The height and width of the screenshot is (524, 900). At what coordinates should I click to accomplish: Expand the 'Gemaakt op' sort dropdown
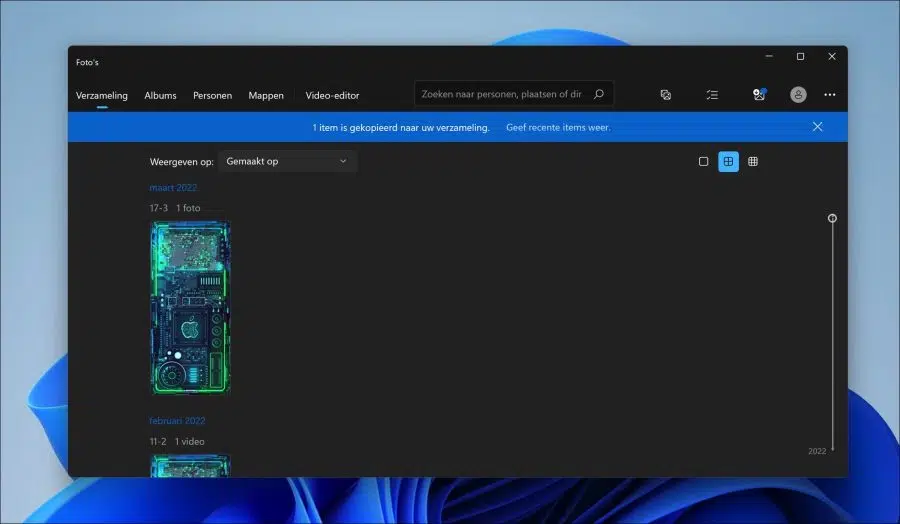[287, 161]
